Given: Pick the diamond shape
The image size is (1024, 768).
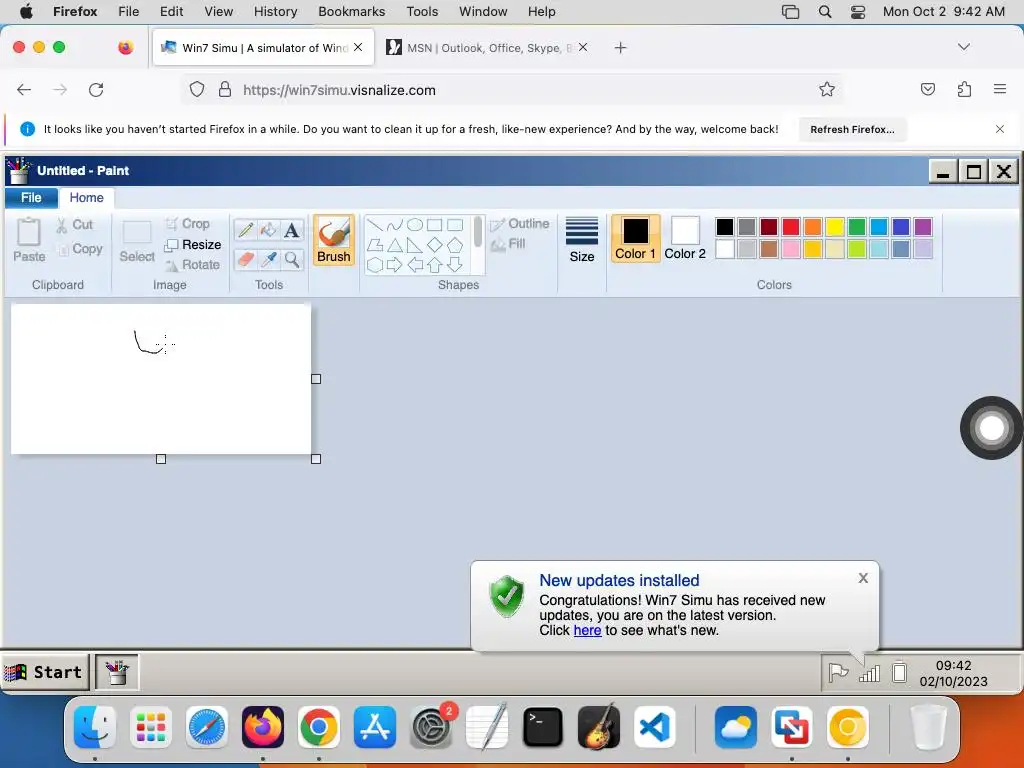Looking at the screenshot, I should click(x=435, y=246).
